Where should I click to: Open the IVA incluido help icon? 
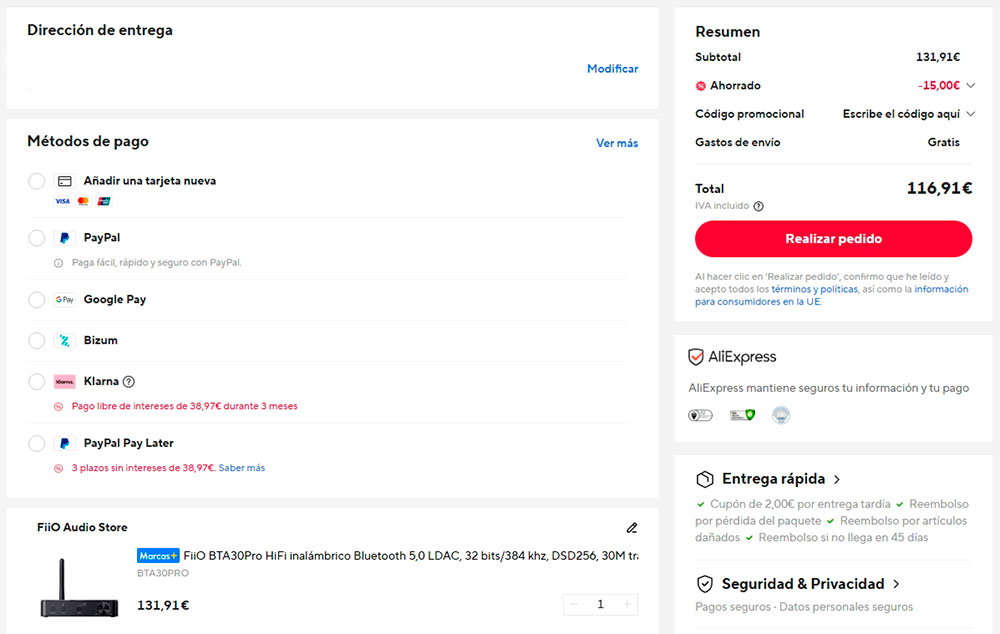click(758, 206)
